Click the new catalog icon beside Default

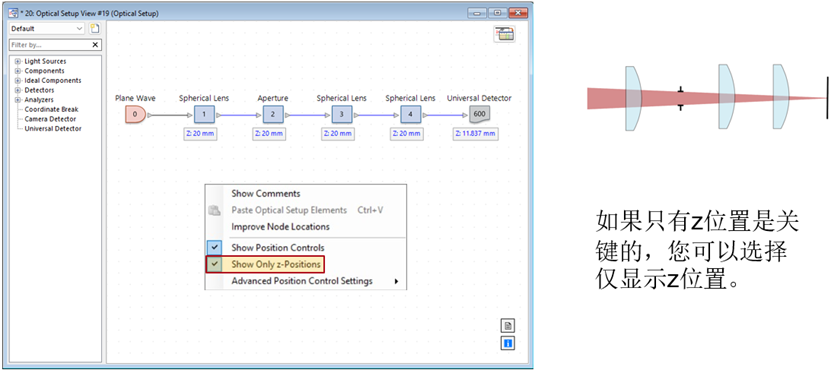pyautogui.click(x=94, y=29)
